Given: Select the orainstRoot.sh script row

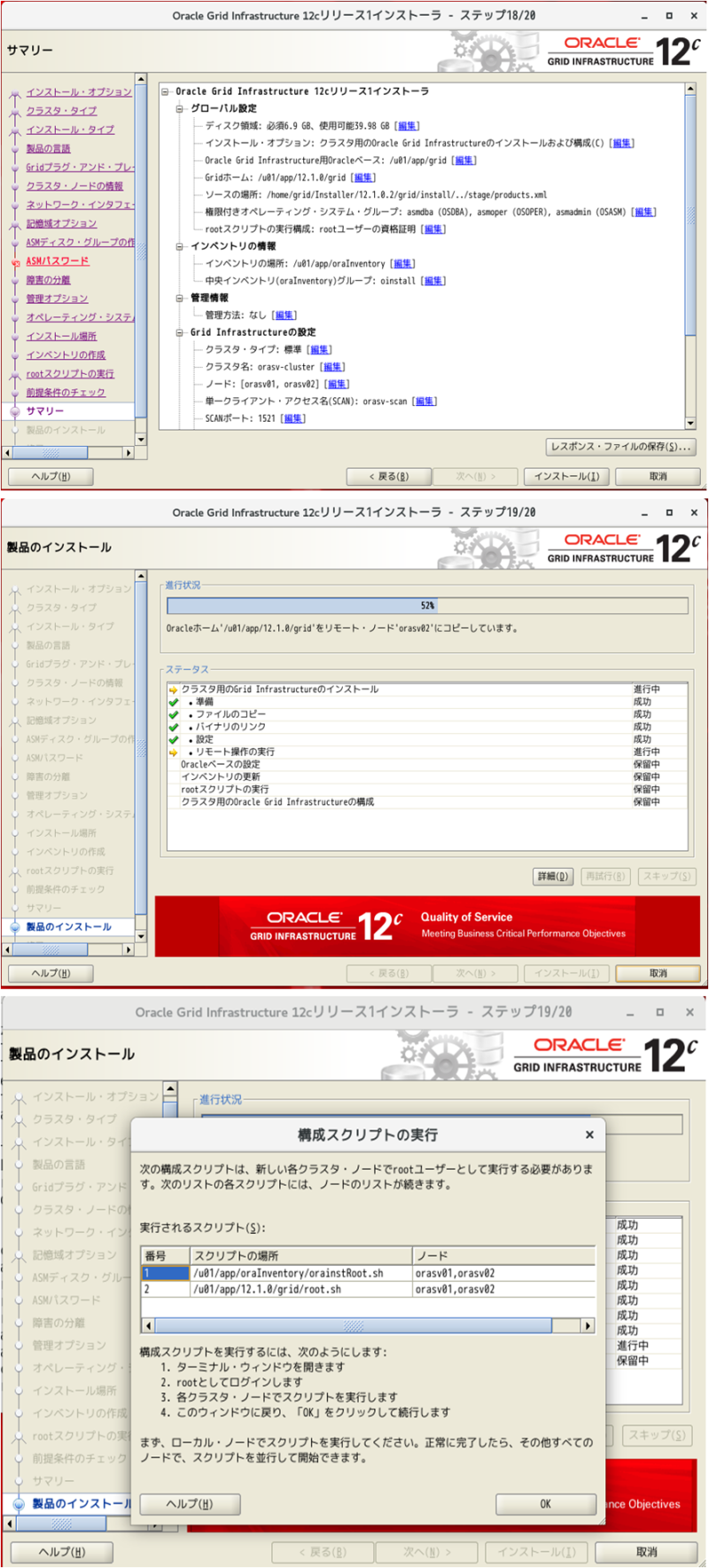Looking at the screenshot, I should coord(368,1274).
